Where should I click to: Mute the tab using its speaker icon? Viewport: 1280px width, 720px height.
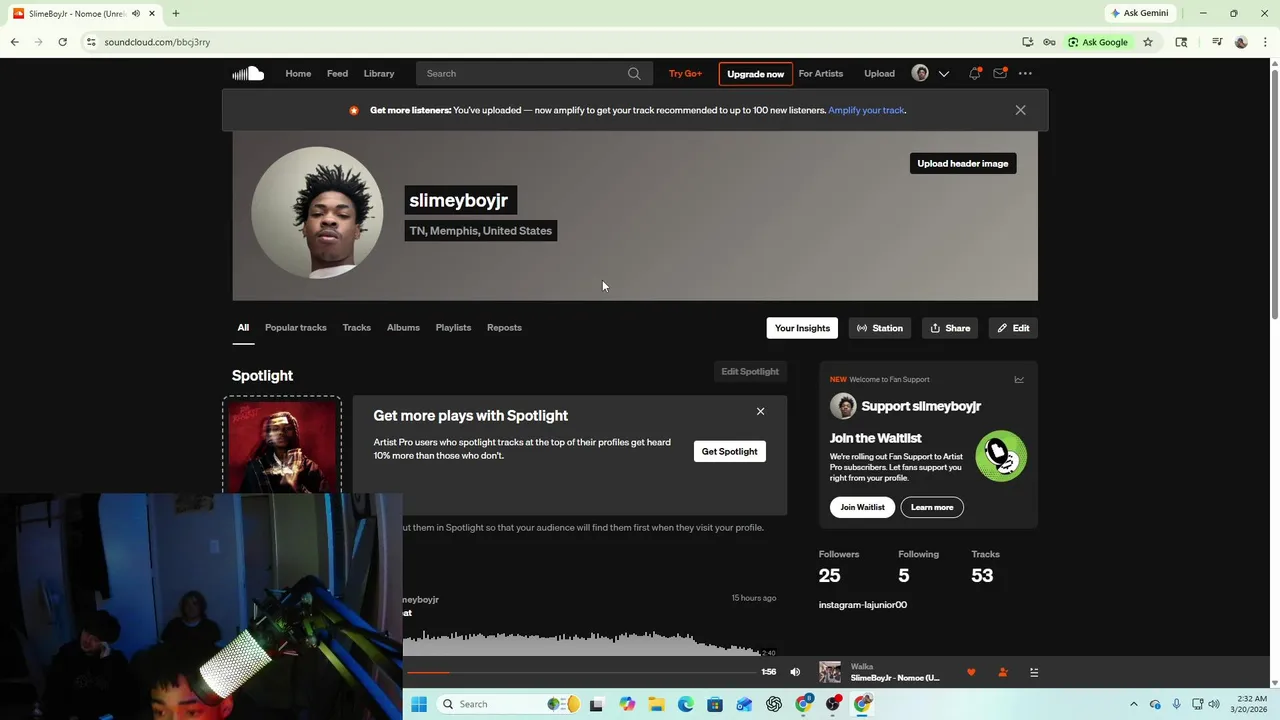pos(135,14)
